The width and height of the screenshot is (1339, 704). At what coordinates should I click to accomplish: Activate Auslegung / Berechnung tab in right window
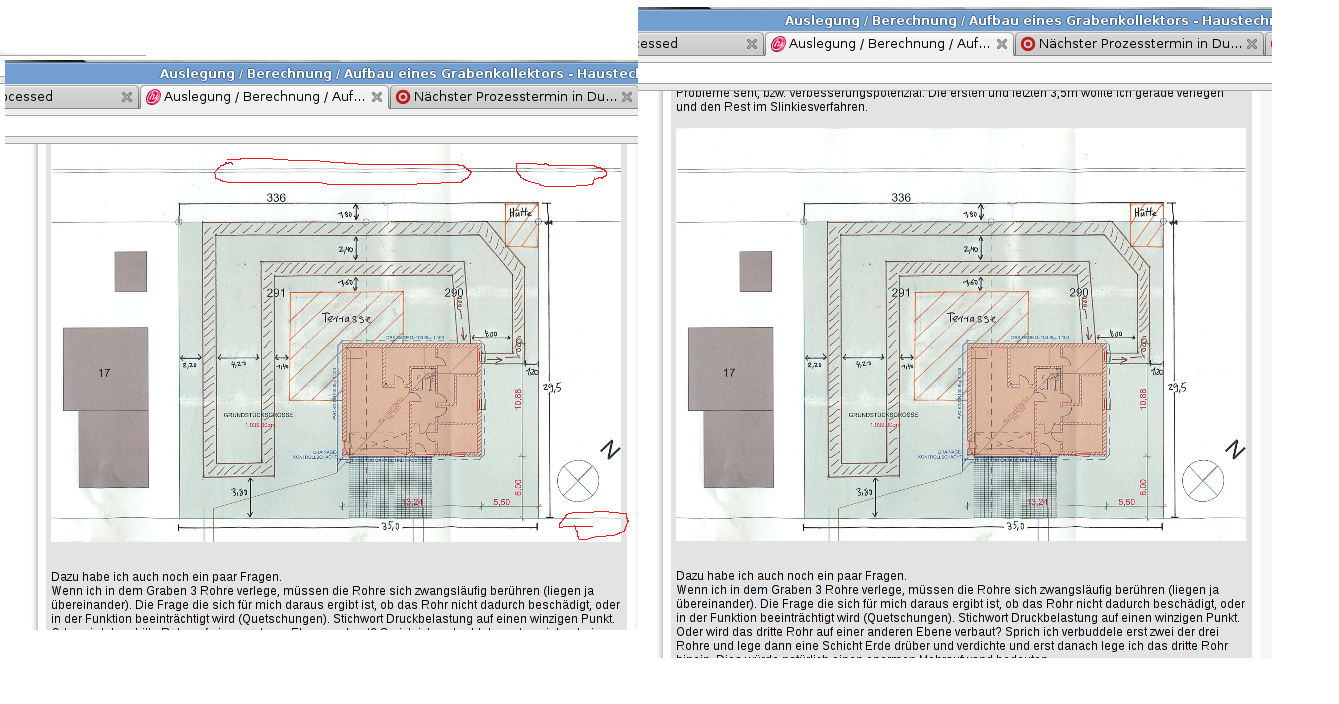pos(890,44)
